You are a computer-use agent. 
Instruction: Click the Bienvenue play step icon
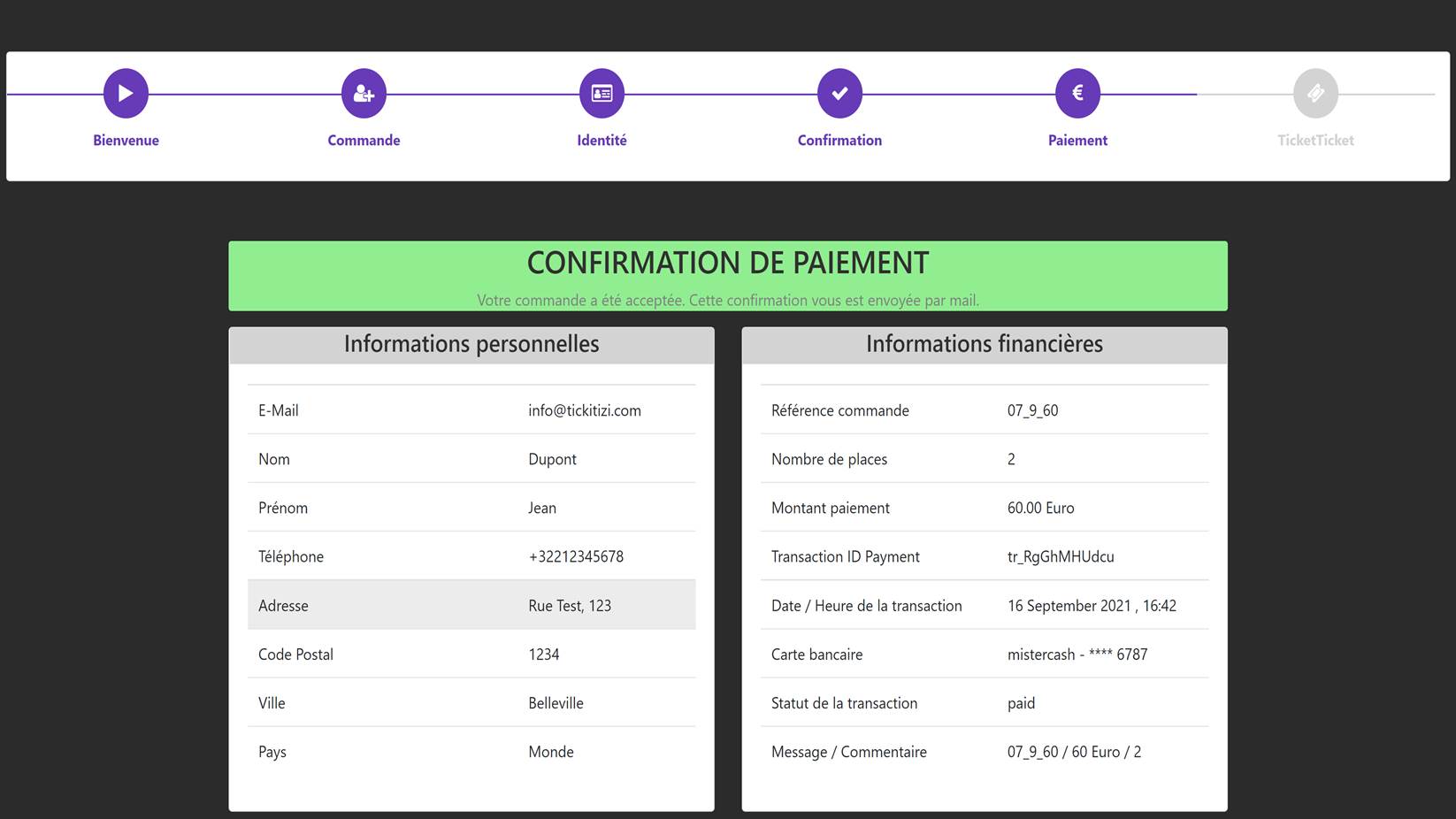(126, 93)
